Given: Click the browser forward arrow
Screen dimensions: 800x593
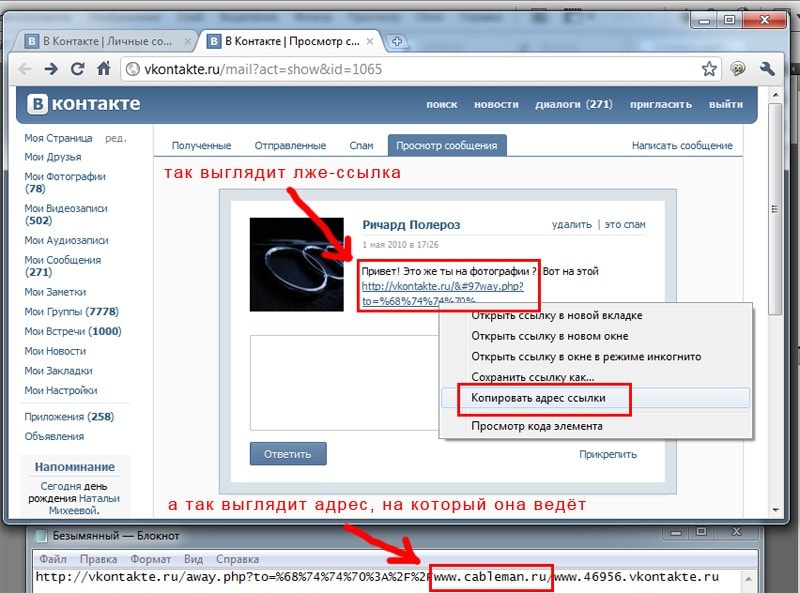Looking at the screenshot, I should tap(51, 69).
